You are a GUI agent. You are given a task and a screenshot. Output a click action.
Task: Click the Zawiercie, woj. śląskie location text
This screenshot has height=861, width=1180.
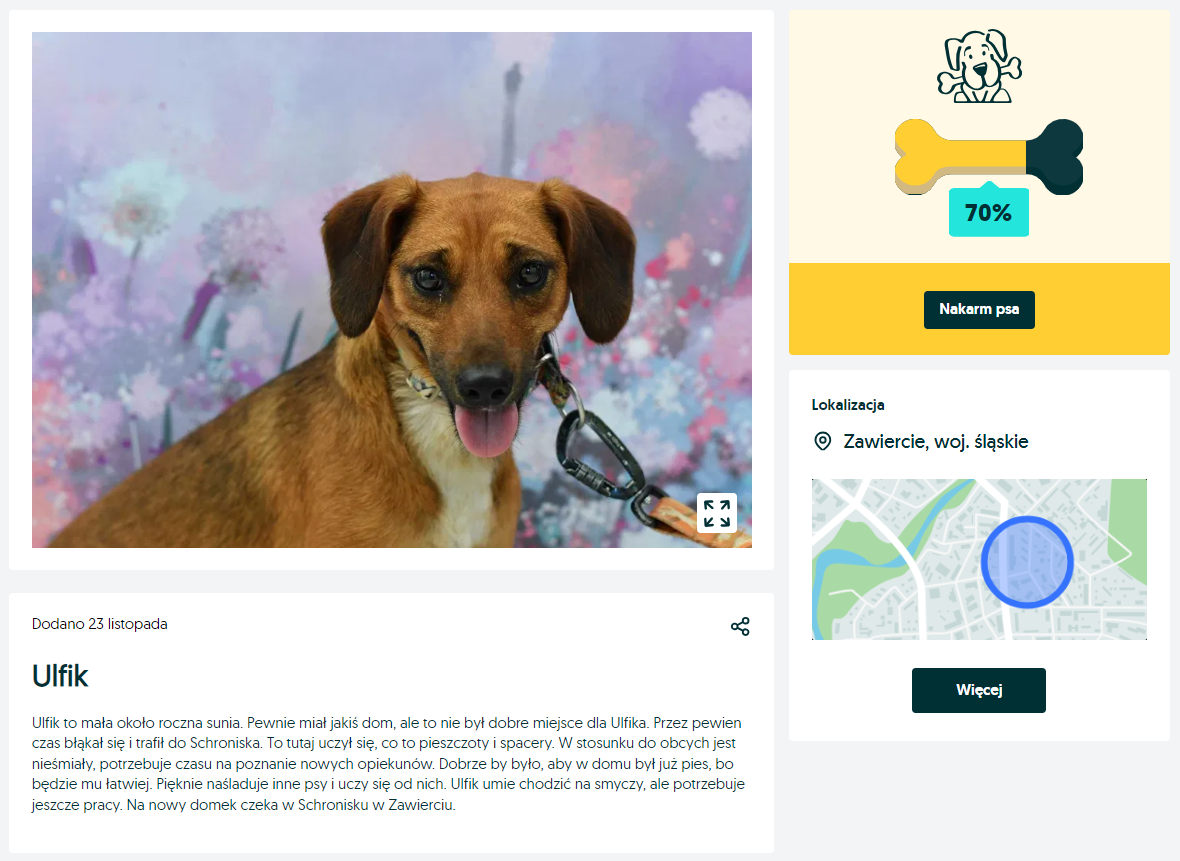tap(935, 442)
